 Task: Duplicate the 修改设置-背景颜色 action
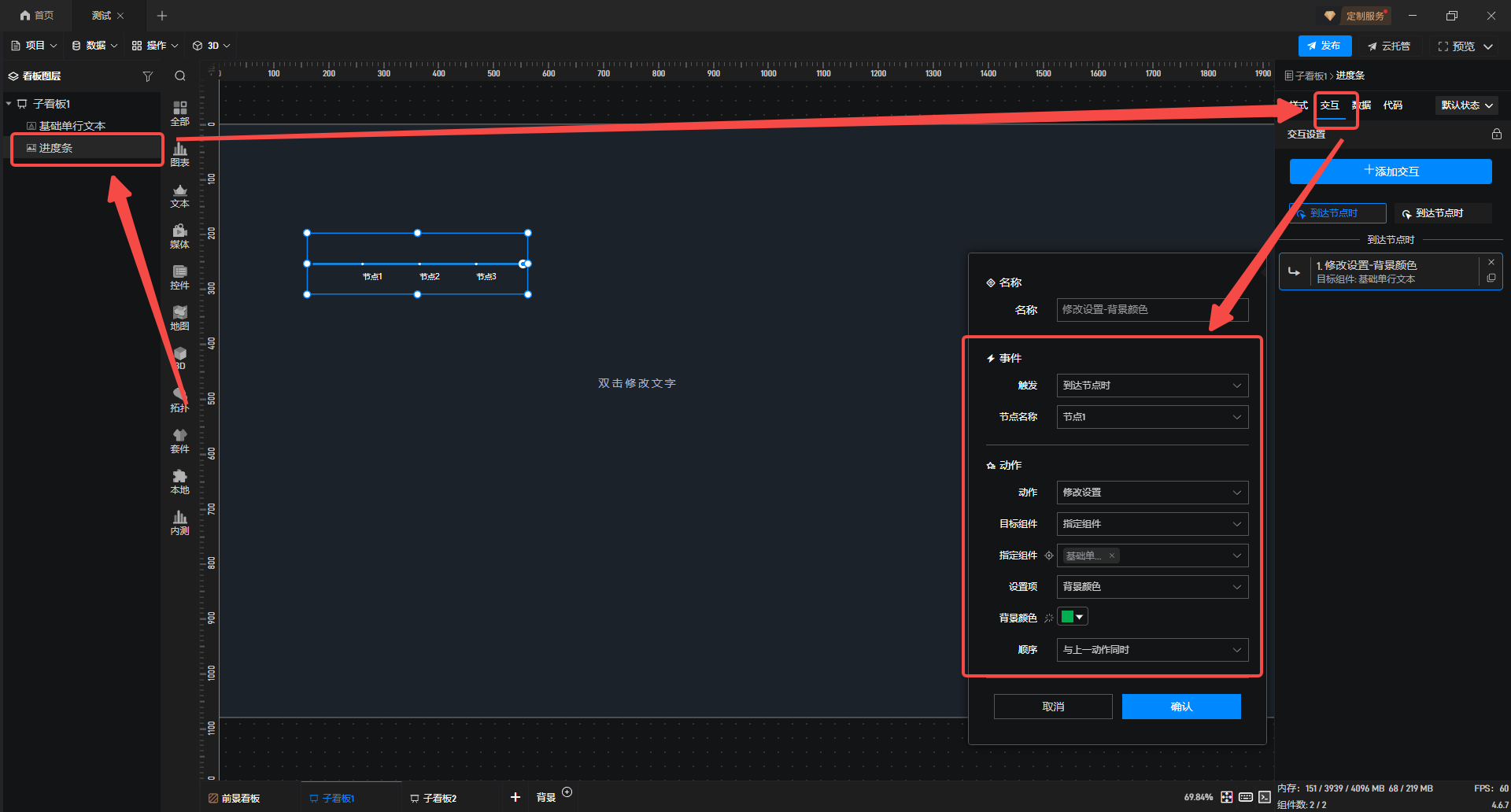coord(1491,279)
